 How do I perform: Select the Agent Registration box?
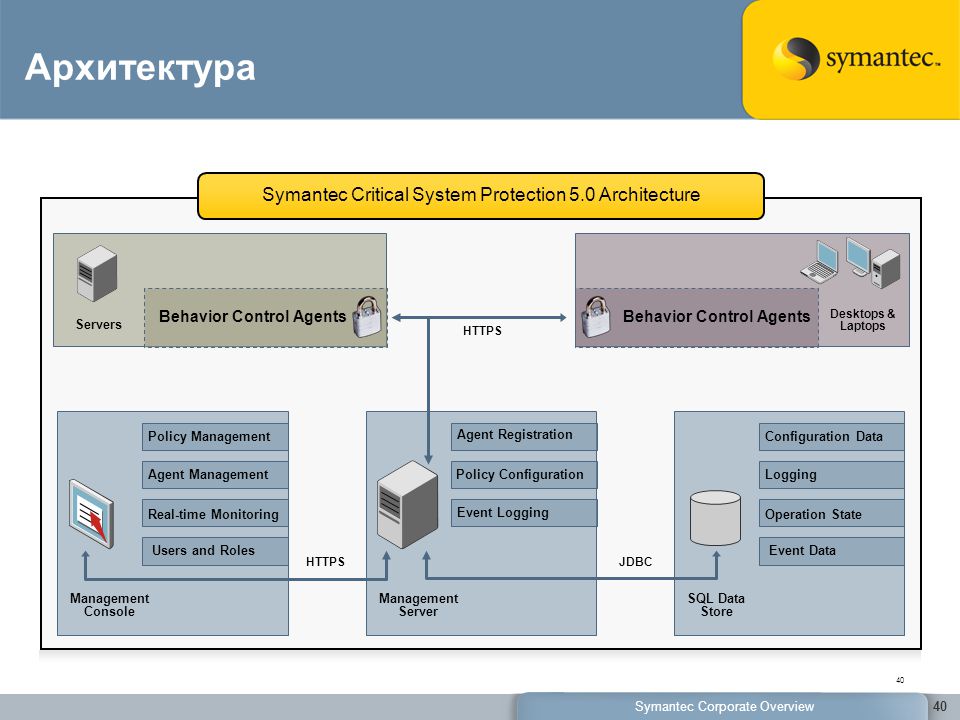click(524, 437)
